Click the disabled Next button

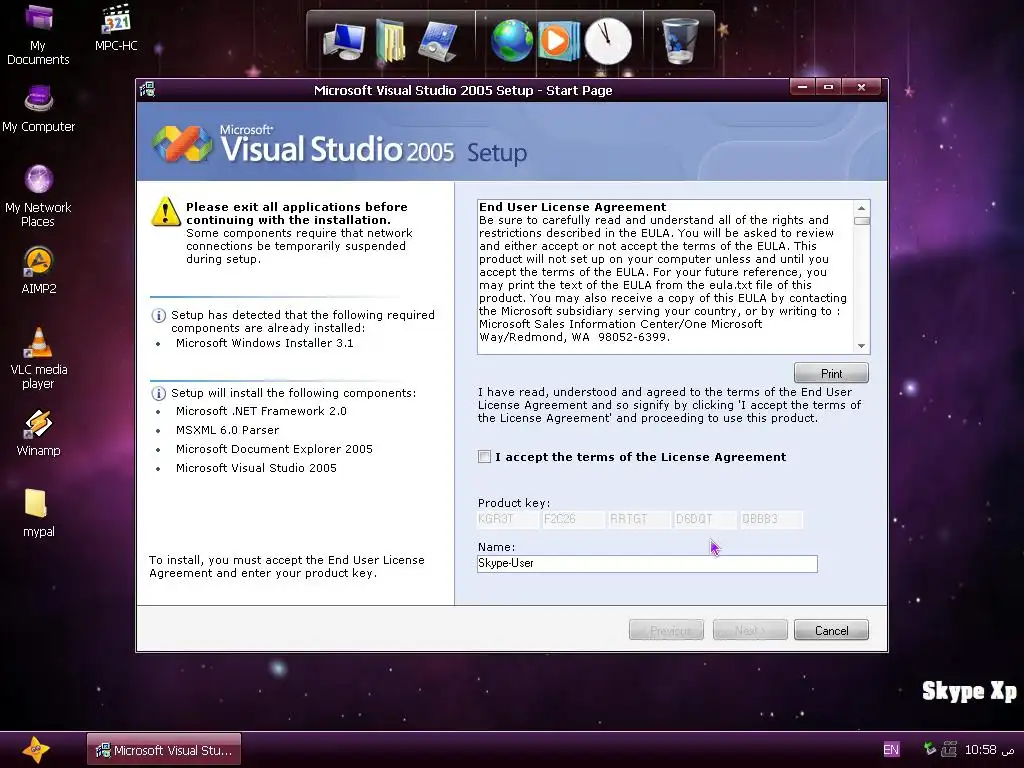750,630
